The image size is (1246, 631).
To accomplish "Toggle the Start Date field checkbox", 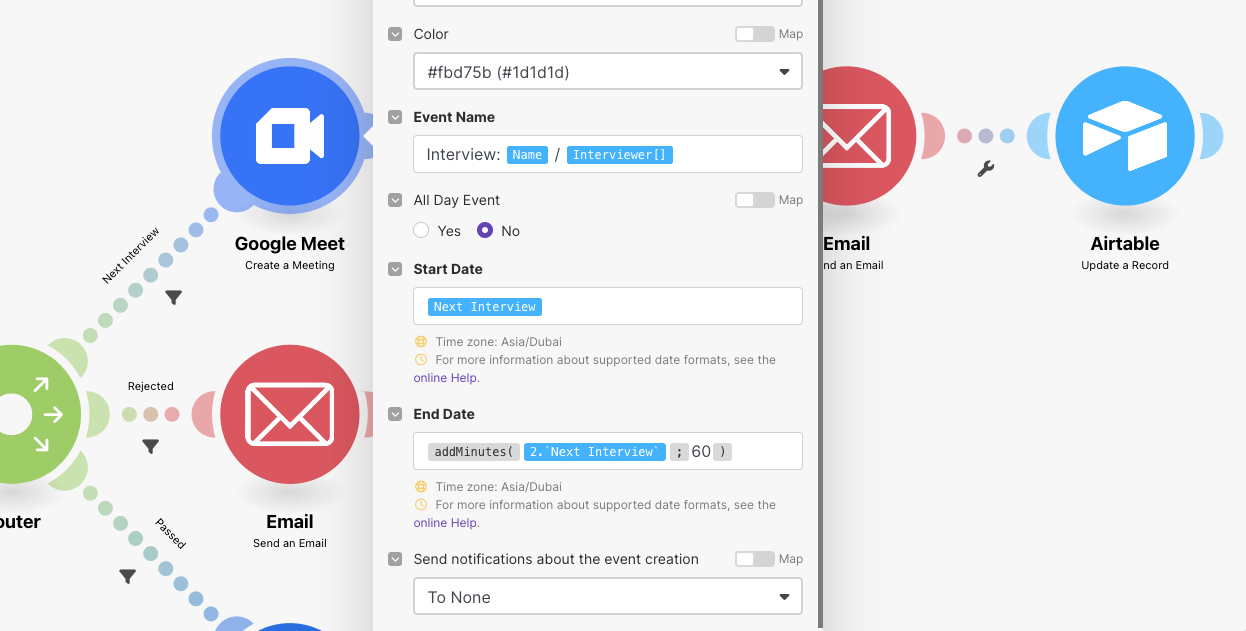I will [395, 269].
